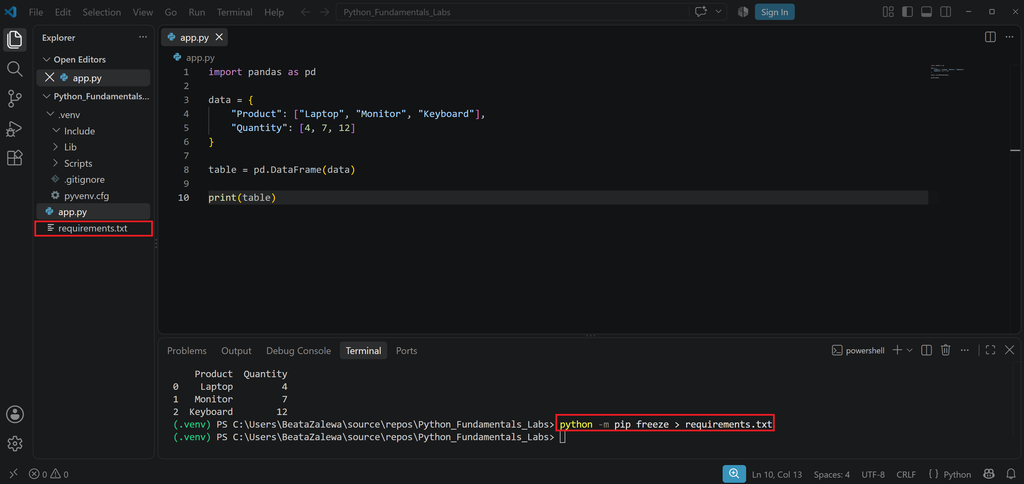Click the Sign In button
The width and height of the screenshot is (1024, 484).
(775, 12)
